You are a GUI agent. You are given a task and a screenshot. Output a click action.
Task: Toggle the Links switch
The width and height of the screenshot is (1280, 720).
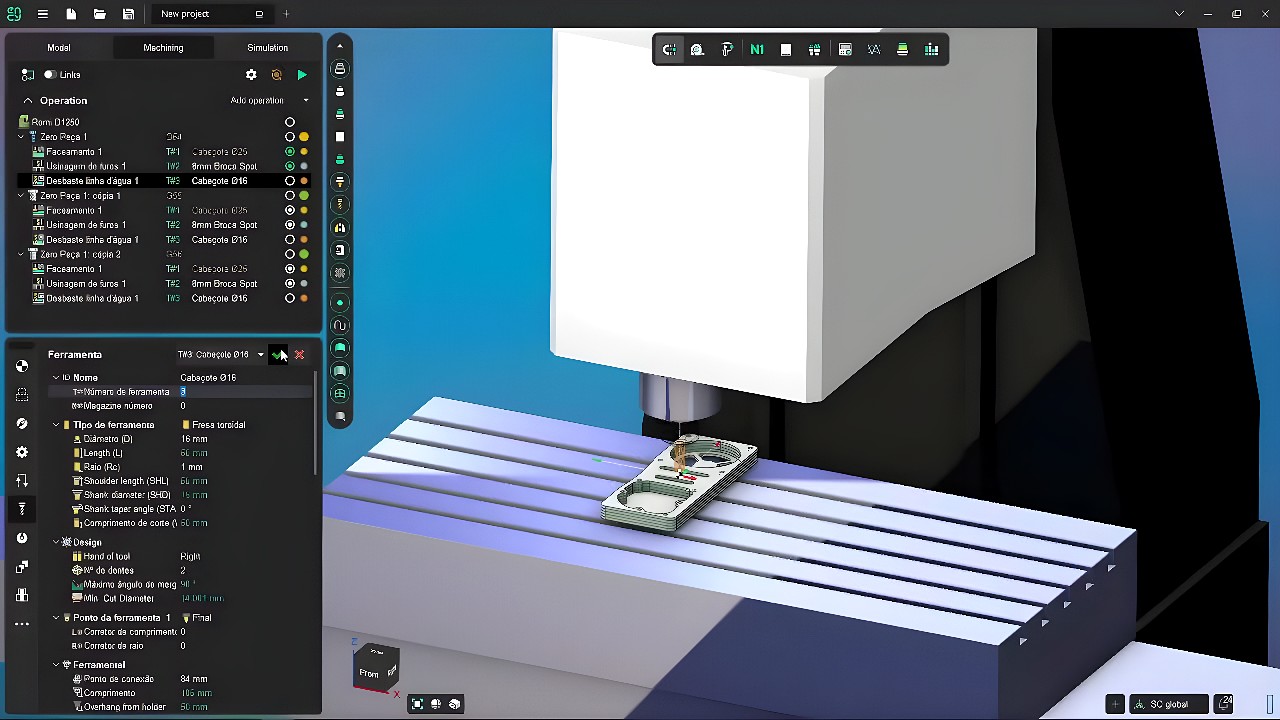(x=50, y=75)
